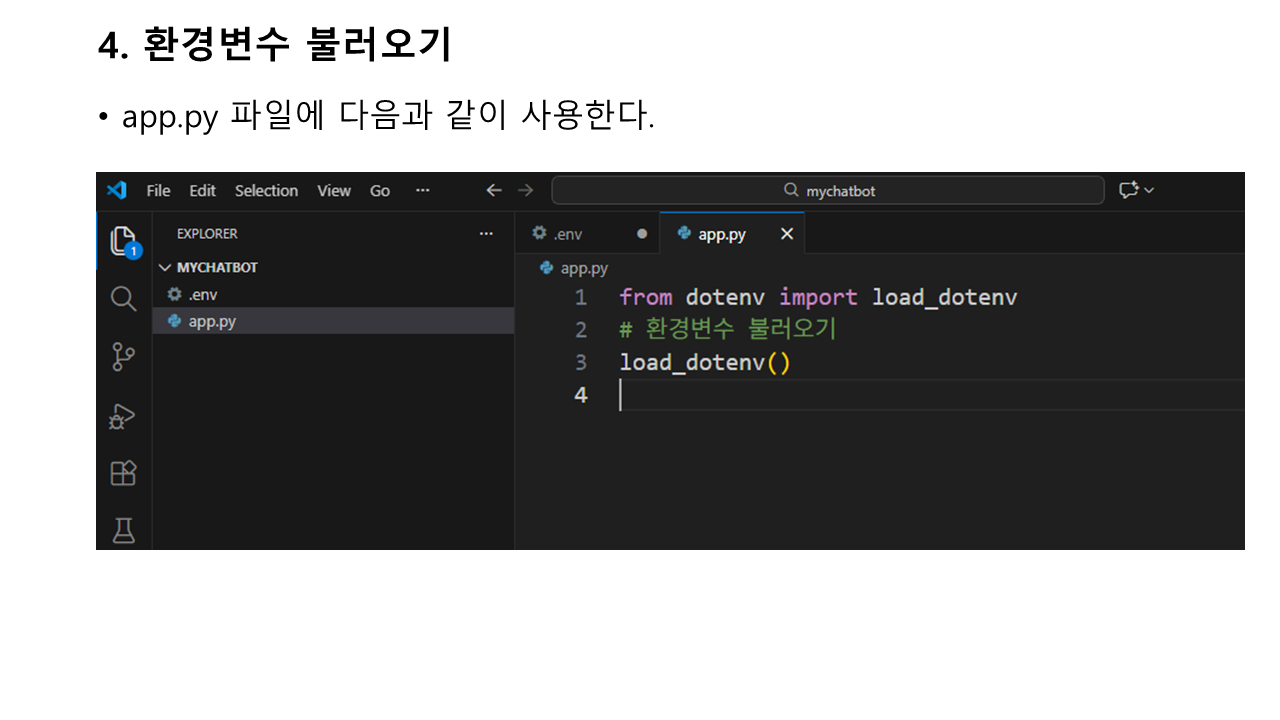Expand hidden menu bar items ellipsis
This screenshot has width=1280, height=720.
(x=422, y=190)
